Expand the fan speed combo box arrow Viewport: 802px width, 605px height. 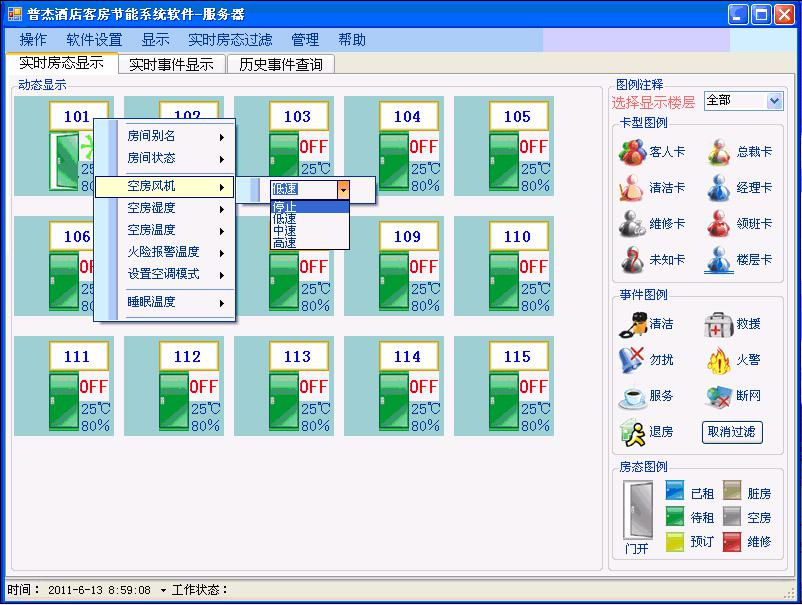pos(343,188)
